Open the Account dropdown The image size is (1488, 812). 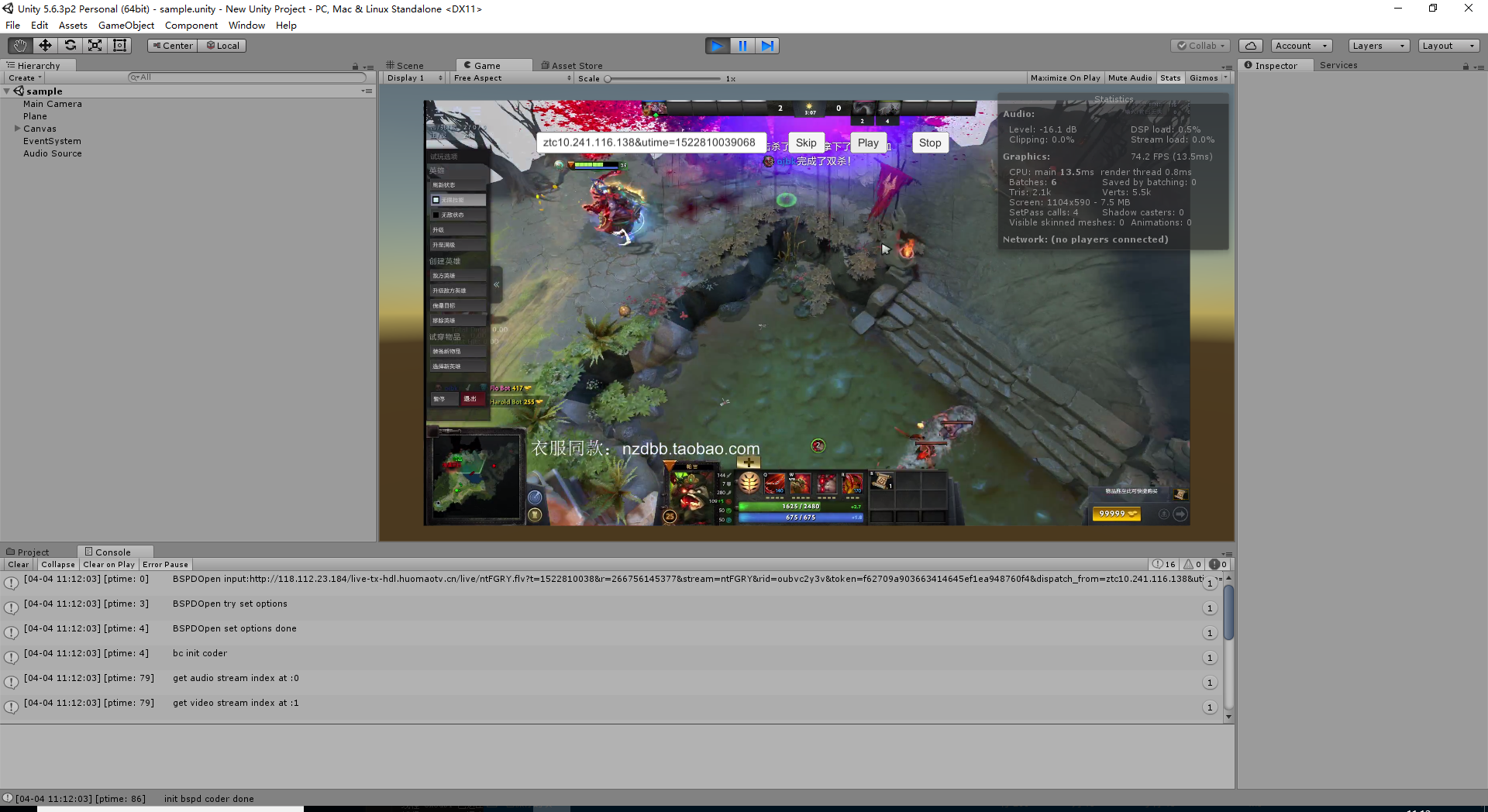pos(1301,46)
